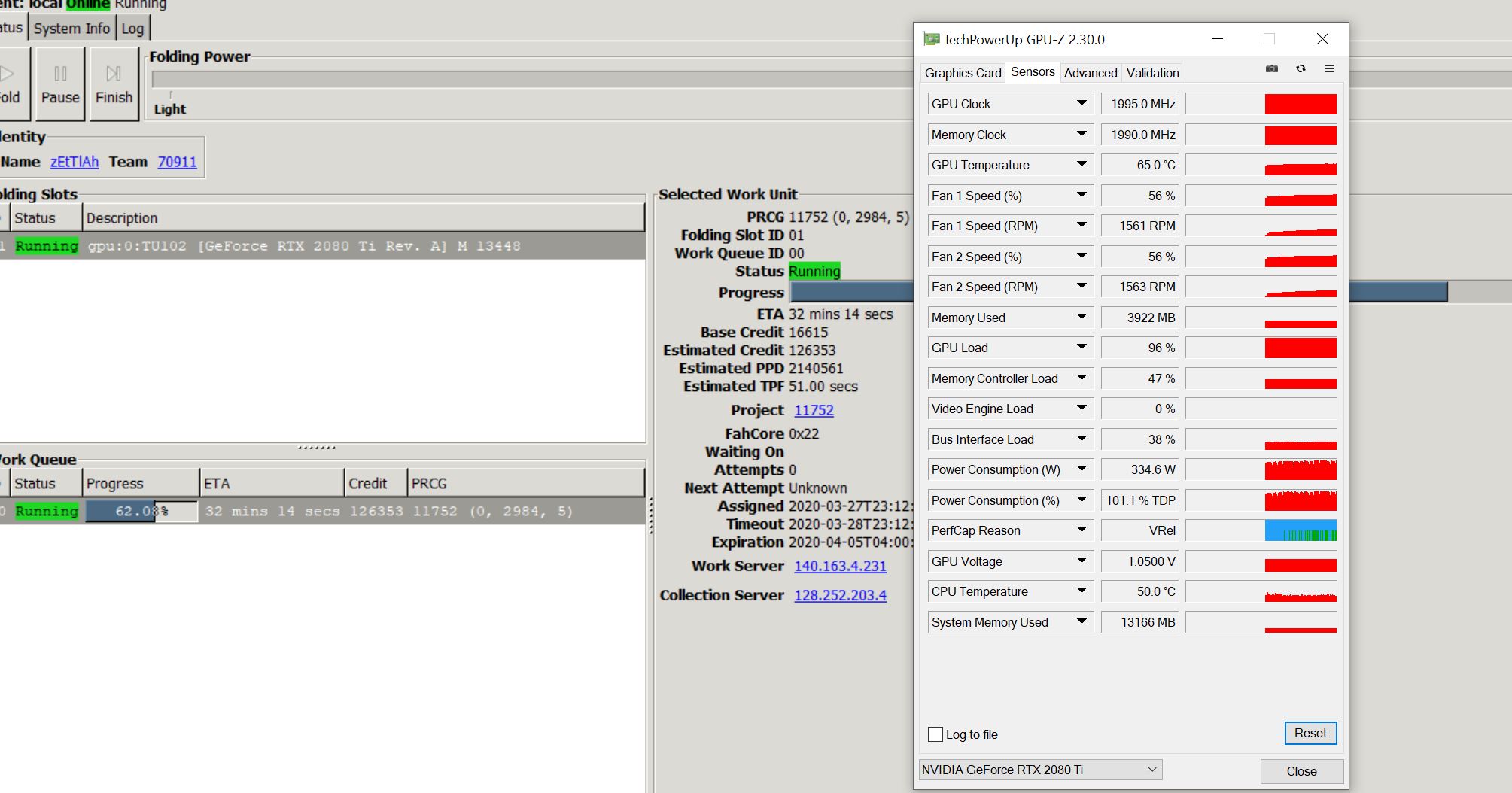Open the Fan 2 Speed (RPM) dropdown
This screenshot has width=1512, height=793.
click(x=1082, y=286)
